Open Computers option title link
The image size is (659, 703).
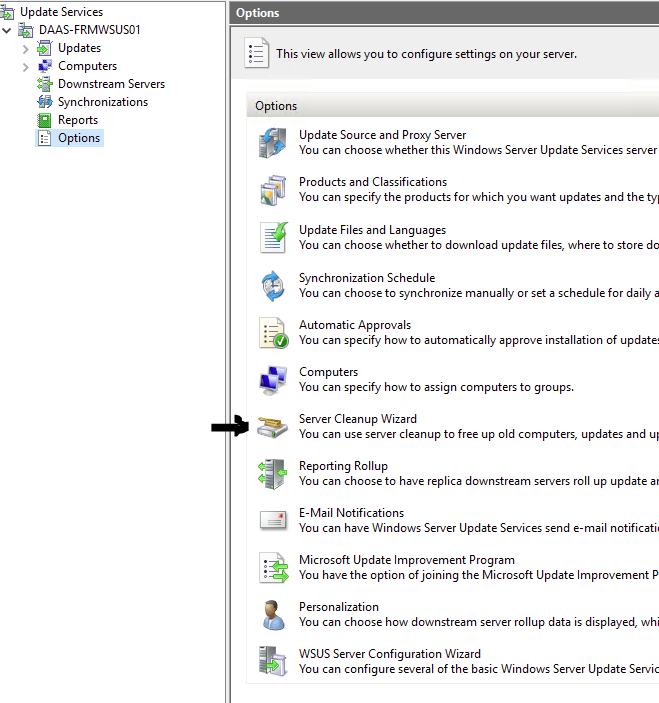tap(329, 372)
